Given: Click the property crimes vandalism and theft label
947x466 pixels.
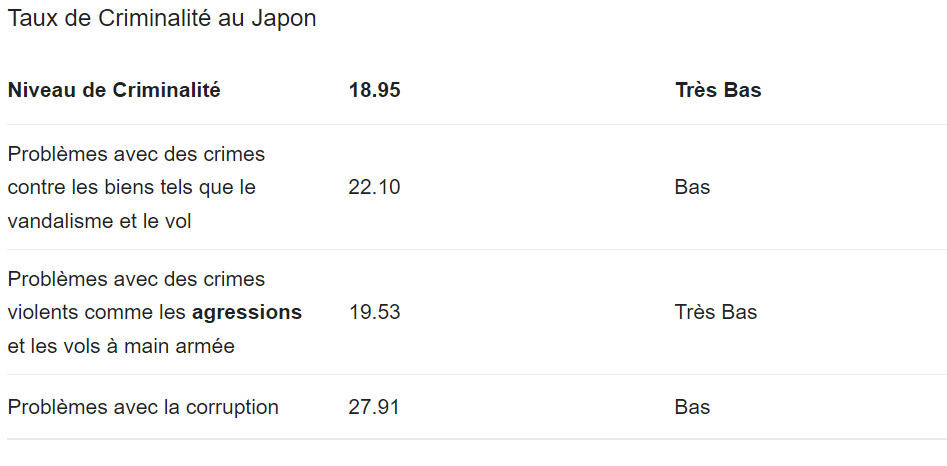Looking at the screenshot, I should click(x=136, y=187).
